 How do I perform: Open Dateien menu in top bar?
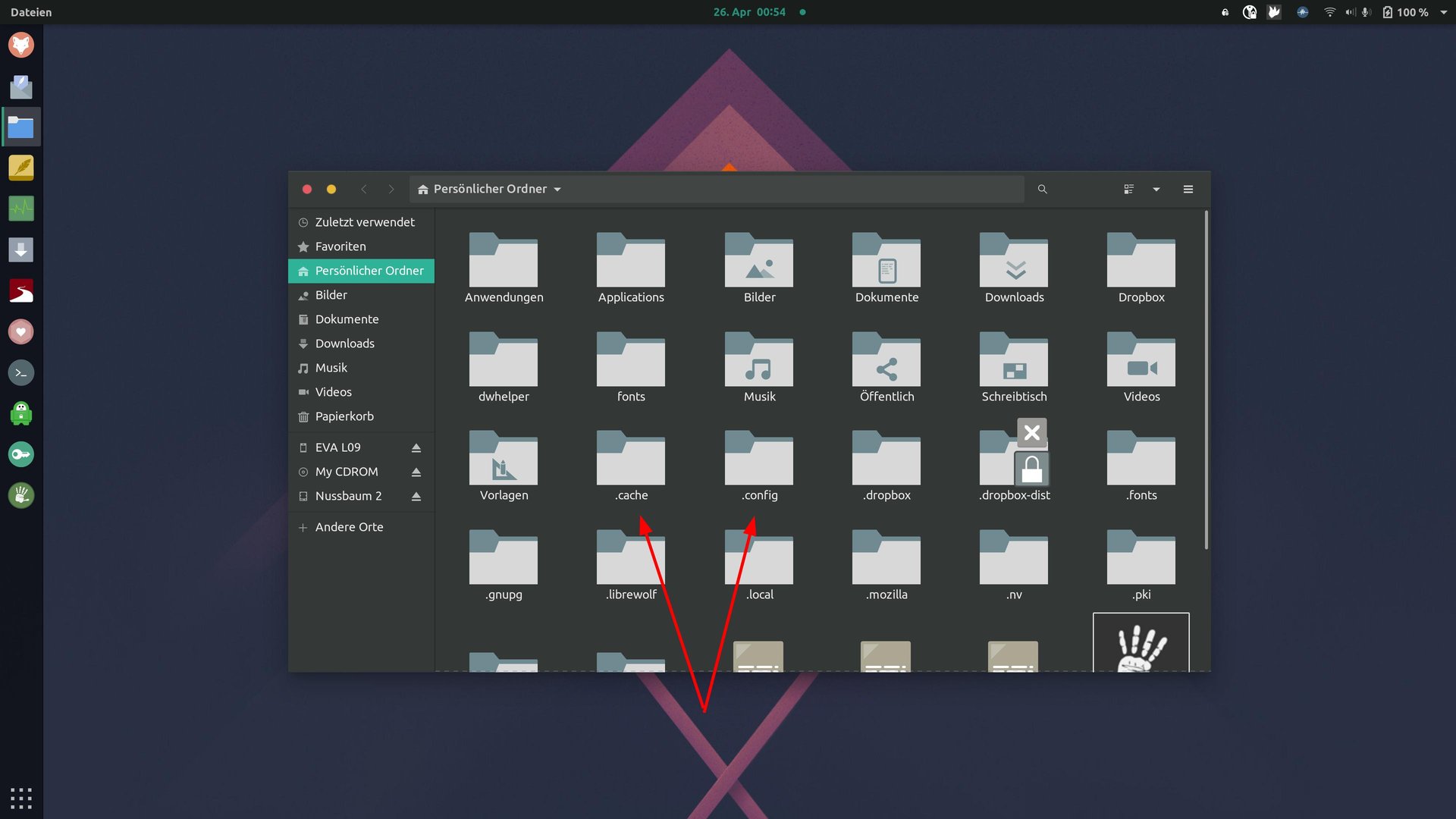point(31,12)
